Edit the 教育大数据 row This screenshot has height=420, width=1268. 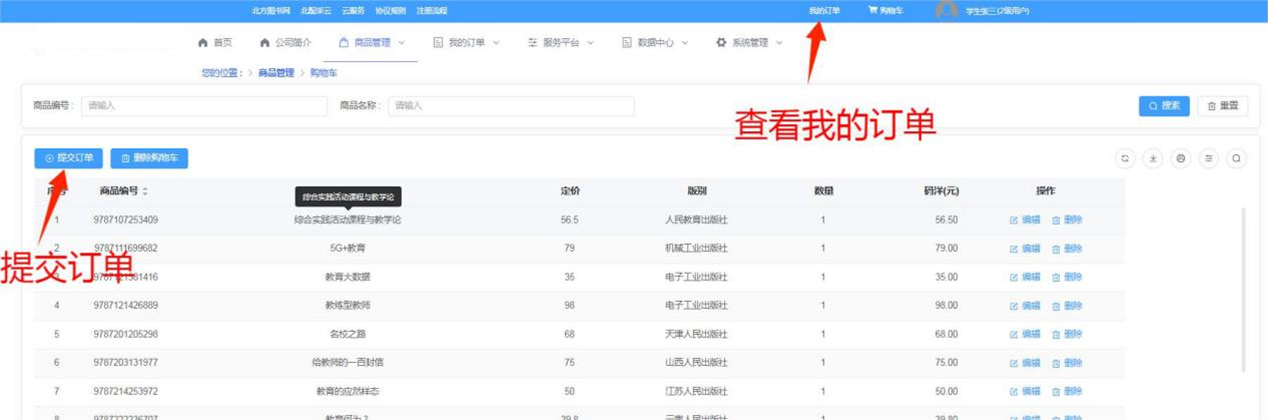click(1025, 277)
